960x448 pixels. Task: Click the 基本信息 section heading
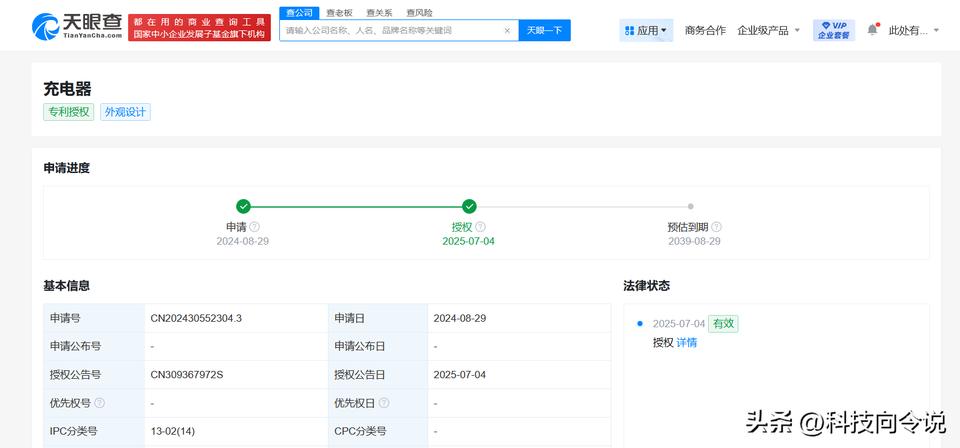[x=67, y=286]
